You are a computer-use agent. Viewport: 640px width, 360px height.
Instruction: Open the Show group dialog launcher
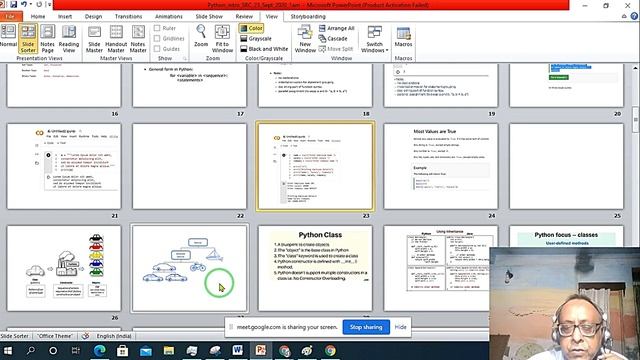[184, 58]
